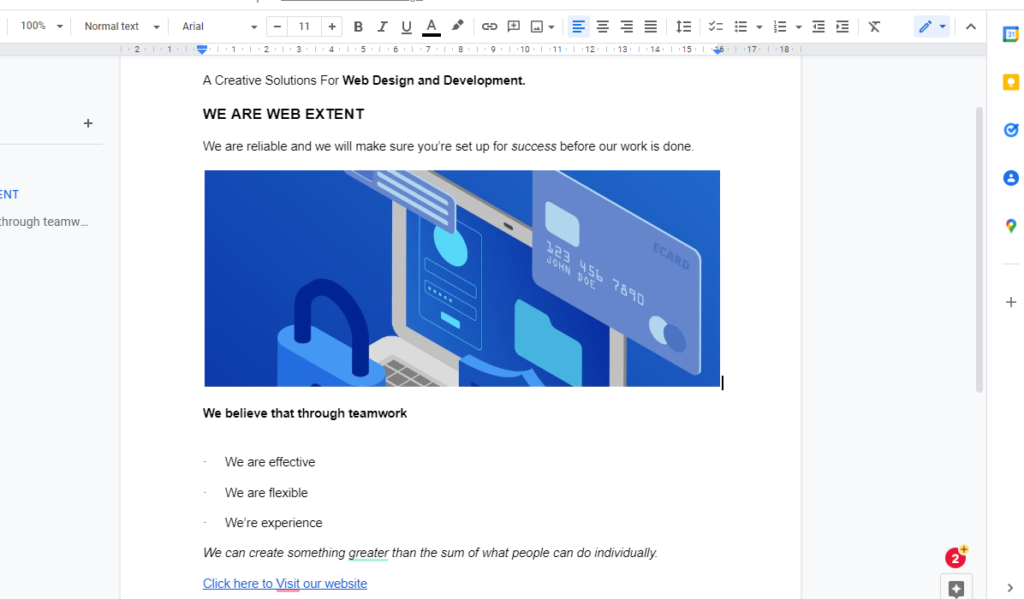
Task: Insert a link
Action: click(489, 27)
